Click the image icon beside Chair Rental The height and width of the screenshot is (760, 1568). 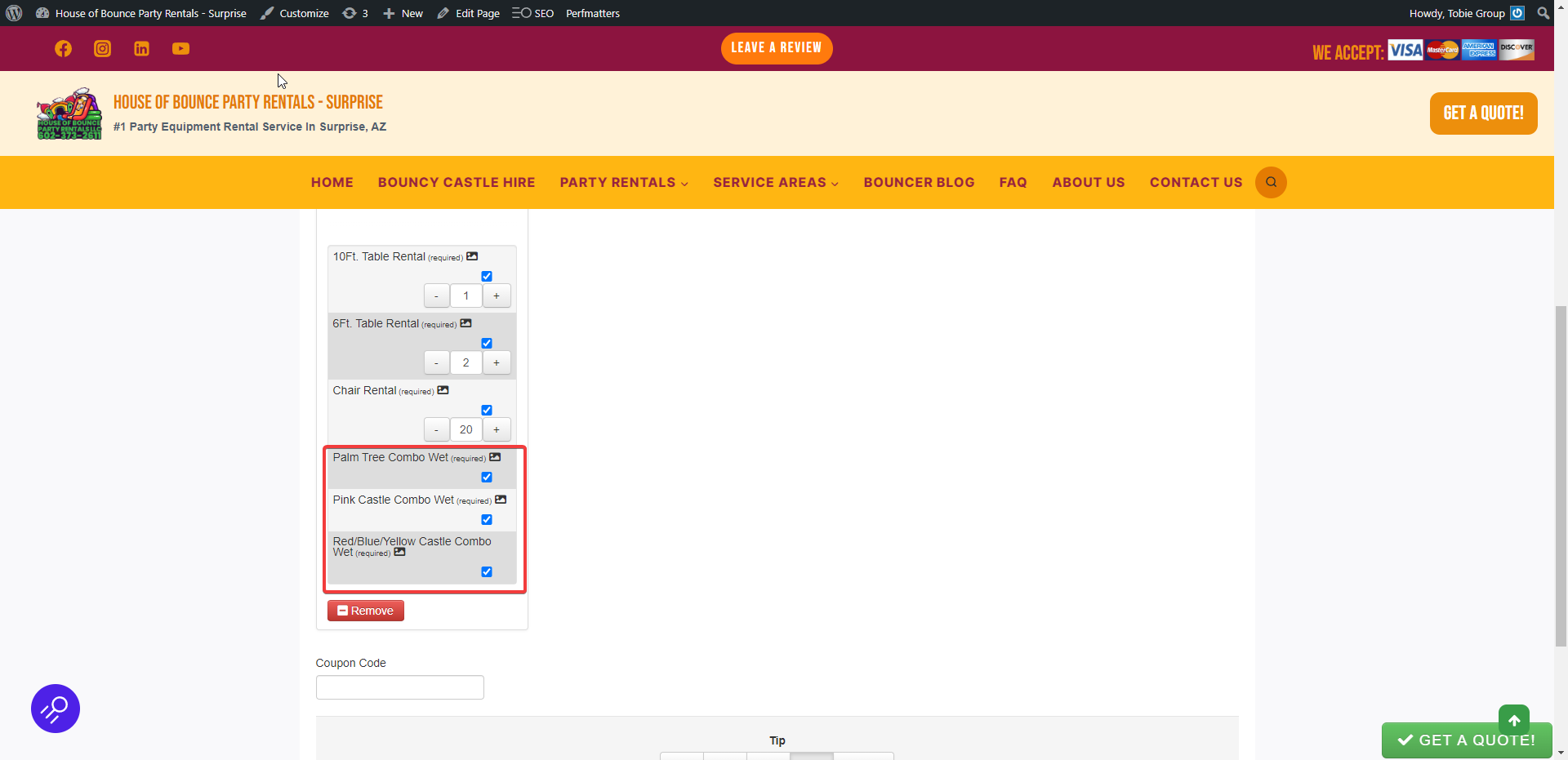click(443, 390)
